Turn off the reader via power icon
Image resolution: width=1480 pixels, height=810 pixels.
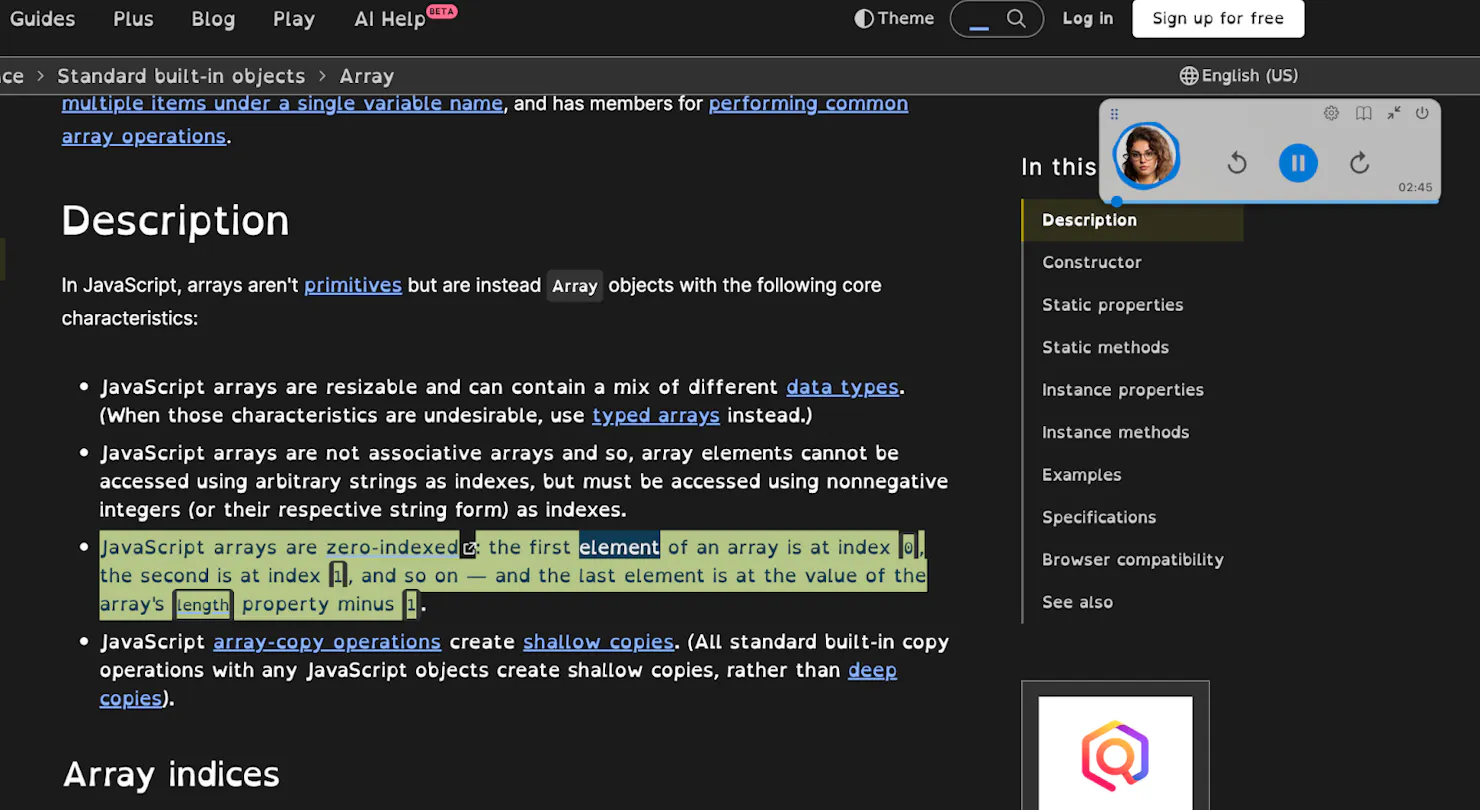pyautogui.click(x=1422, y=113)
